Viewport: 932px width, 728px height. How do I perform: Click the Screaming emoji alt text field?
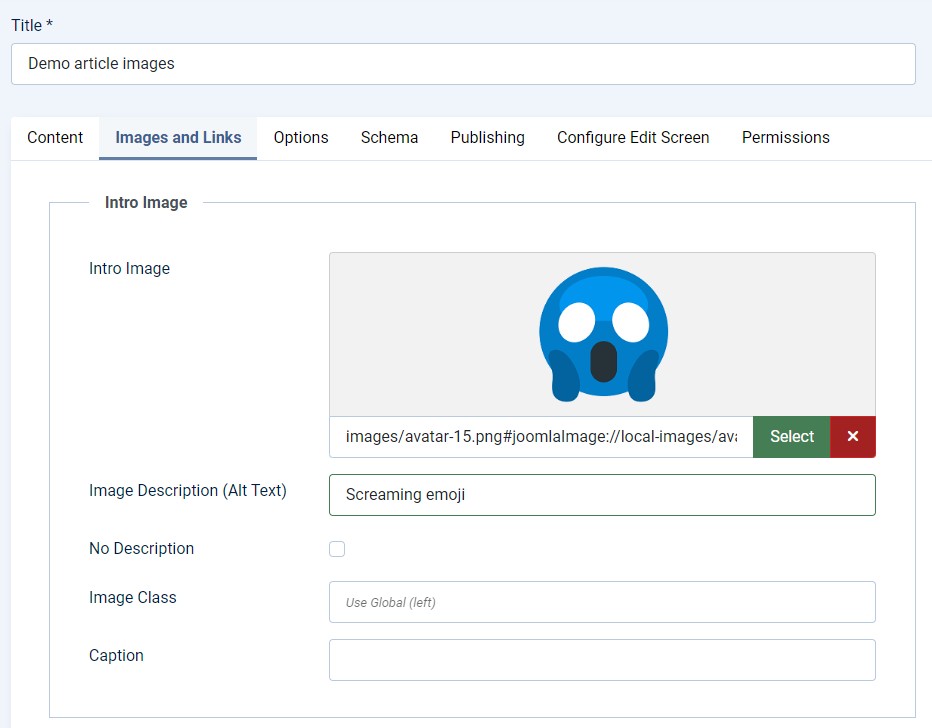602,494
